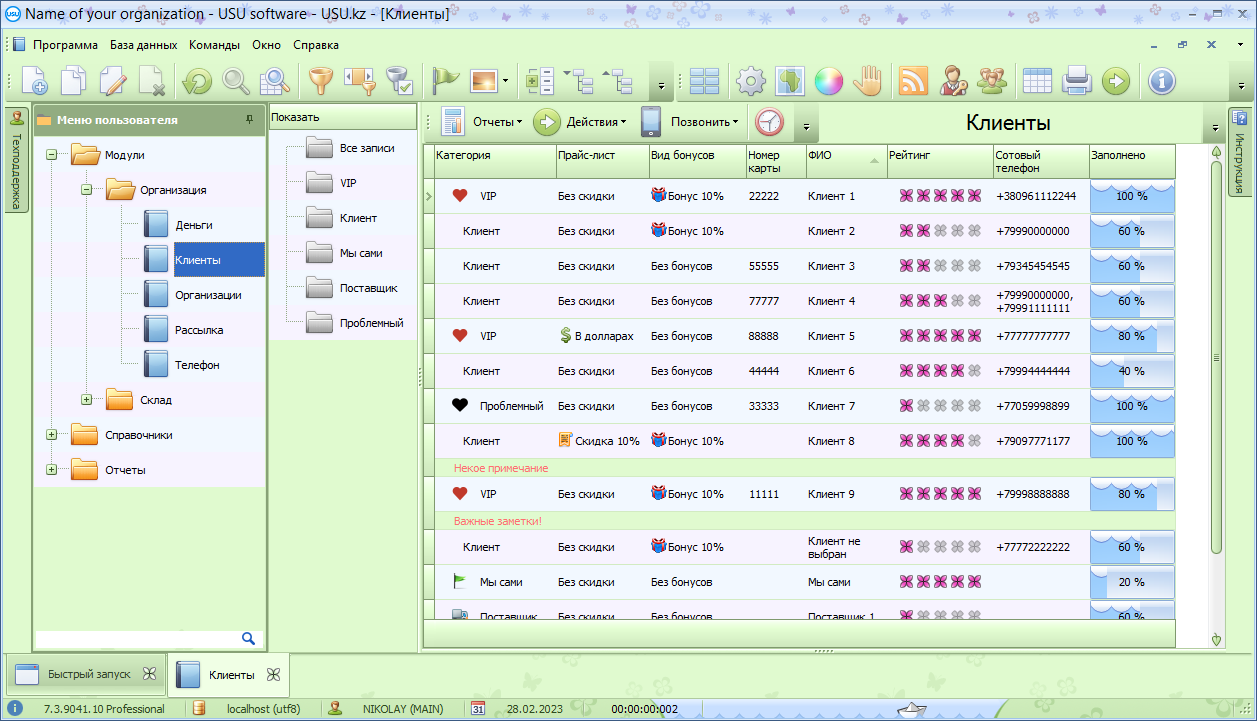
Task: Open the filter funnel tool
Action: pyautogui.click(x=320, y=81)
